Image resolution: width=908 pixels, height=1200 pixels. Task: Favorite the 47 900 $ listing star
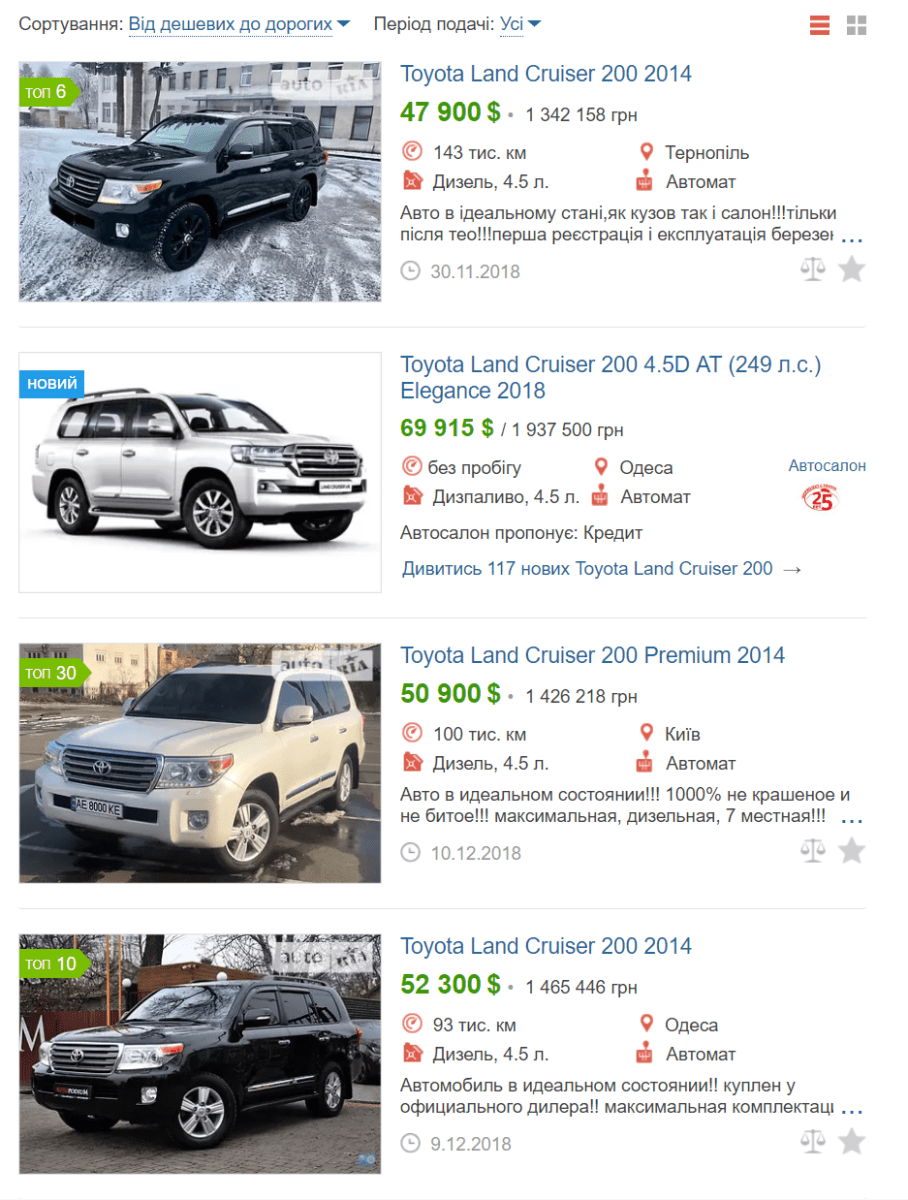[851, 269]
